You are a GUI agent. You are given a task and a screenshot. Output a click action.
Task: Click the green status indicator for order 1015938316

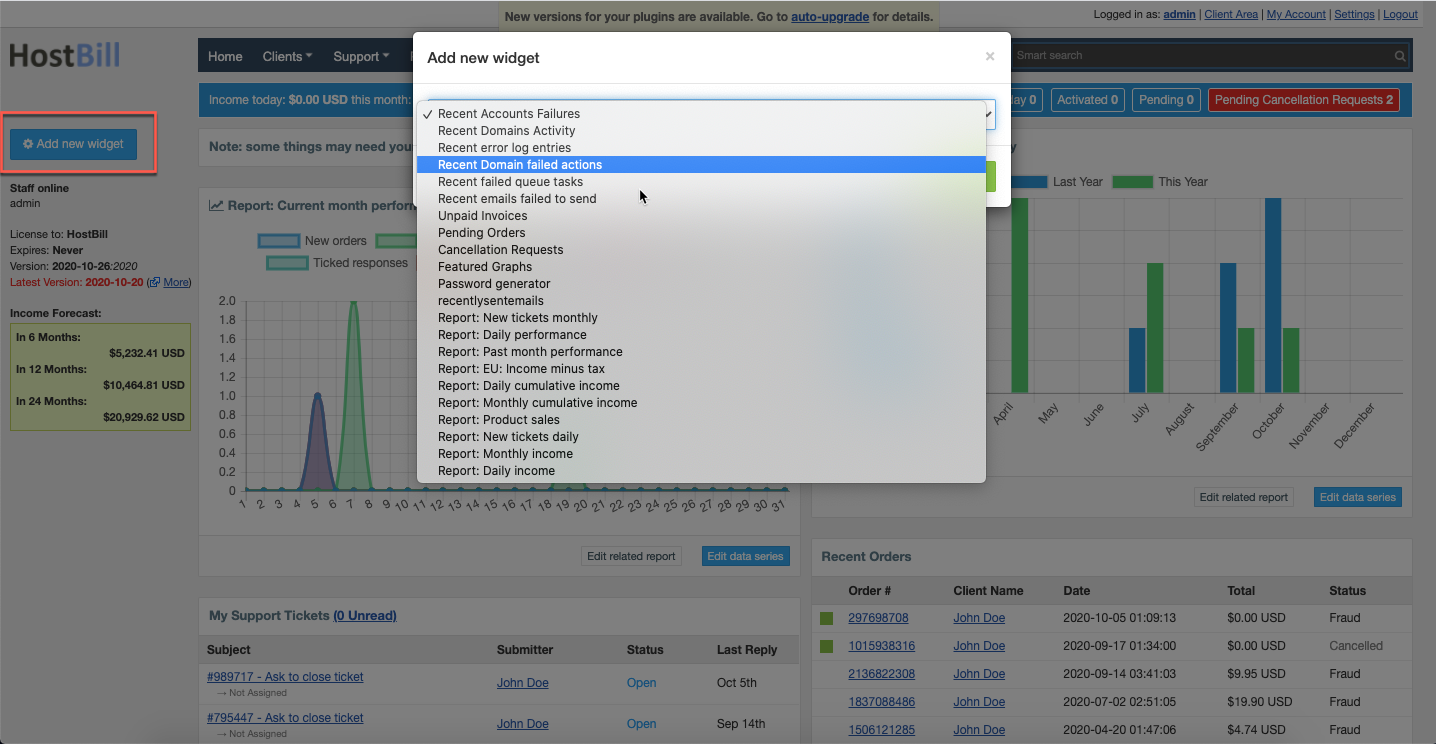[826, 645]
